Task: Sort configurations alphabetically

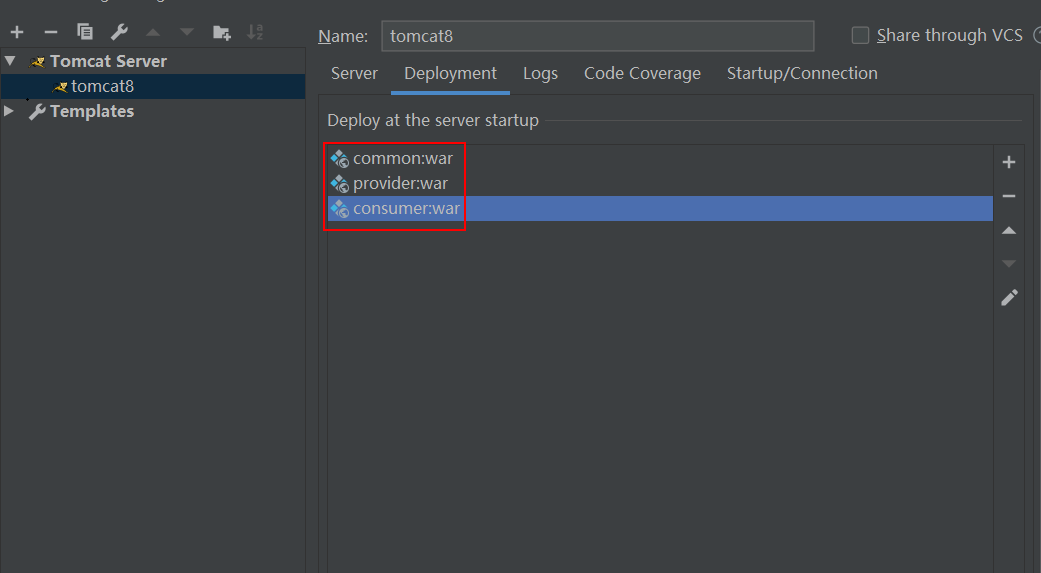Action: click(x=255, y=32)
